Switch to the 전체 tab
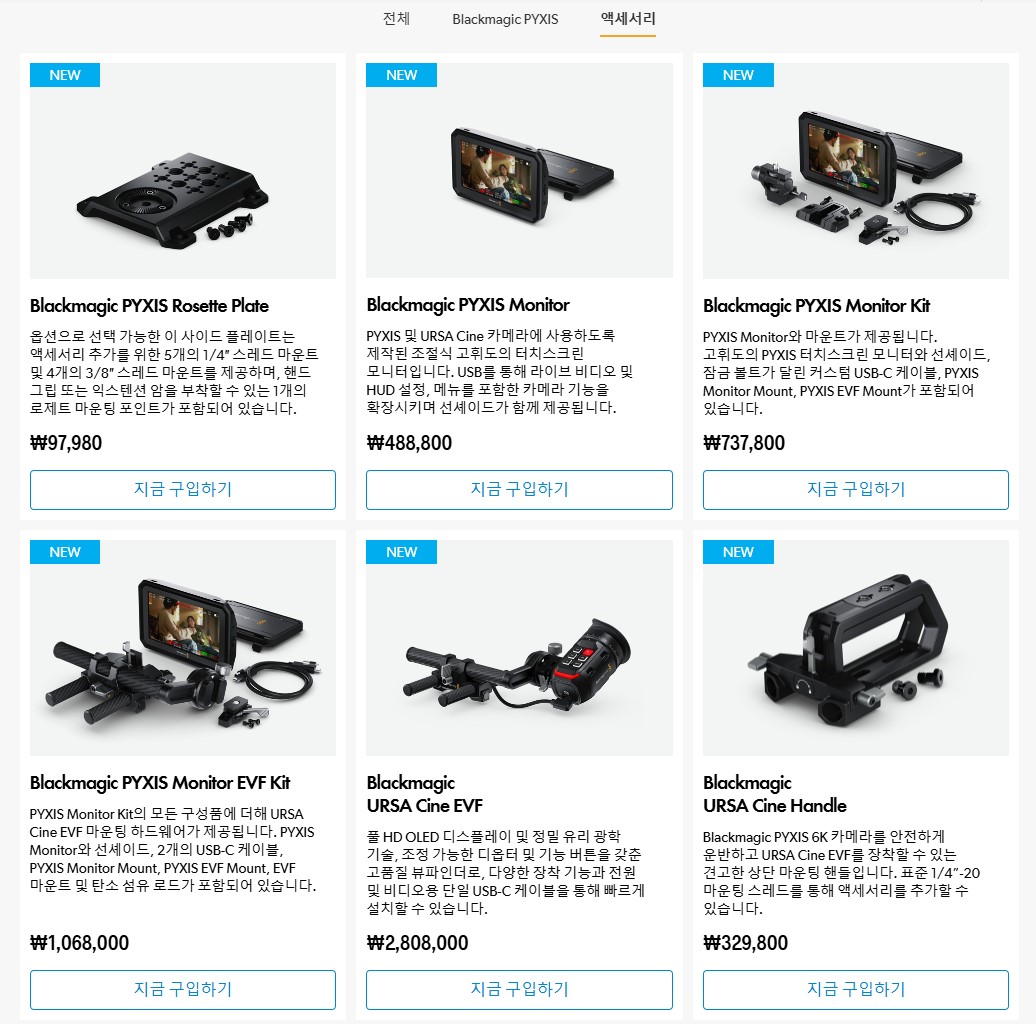The width and height of the screenshot is (1036, 1024). [x=396, y=18]
